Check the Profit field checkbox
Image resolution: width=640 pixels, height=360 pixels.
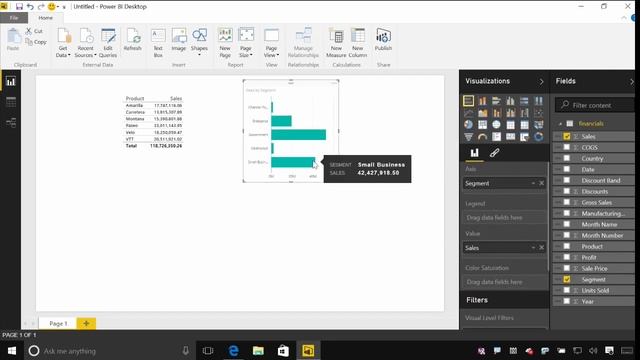[567, 257]
